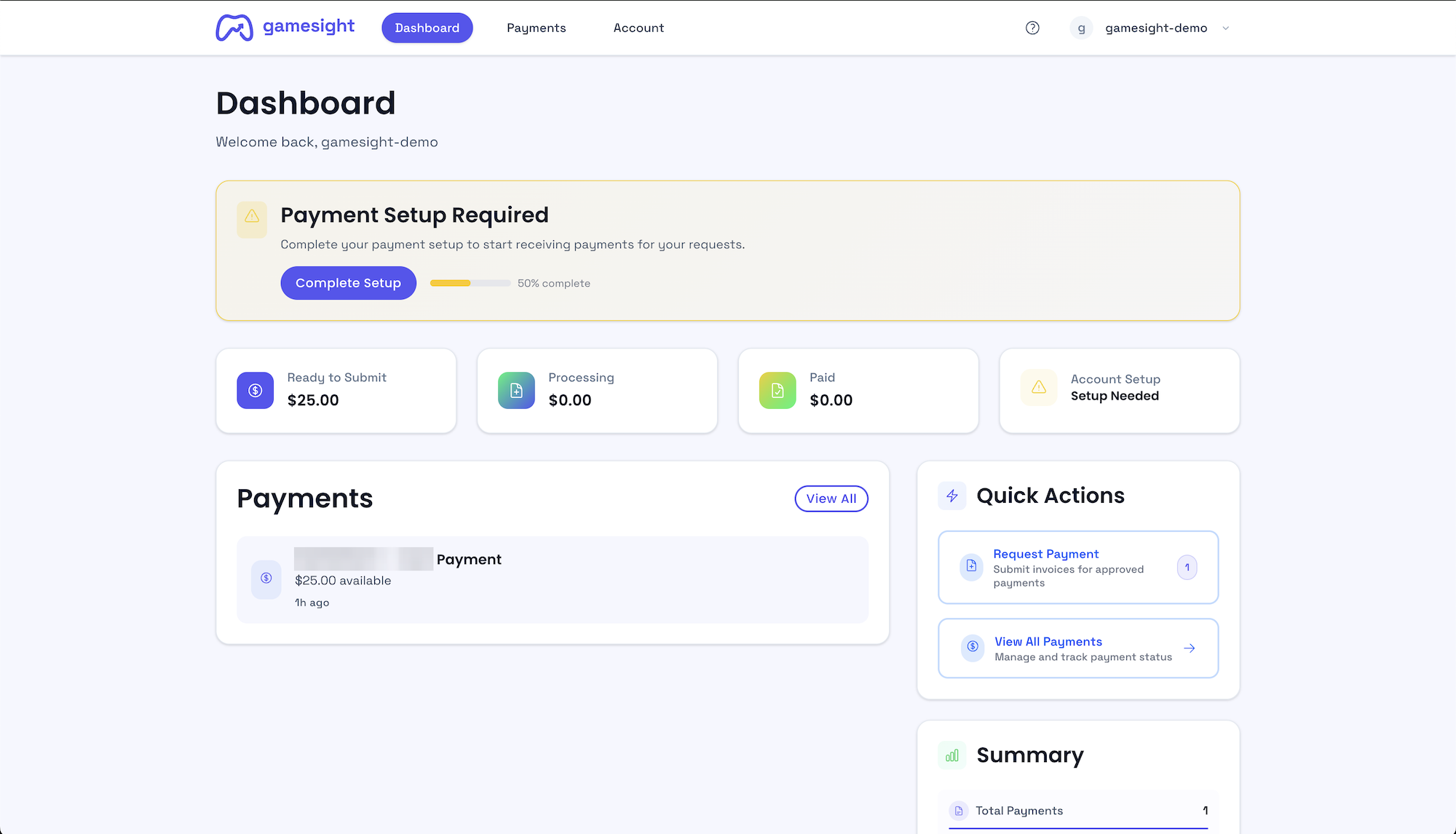Click the View All payments button

tap(831, 499)
